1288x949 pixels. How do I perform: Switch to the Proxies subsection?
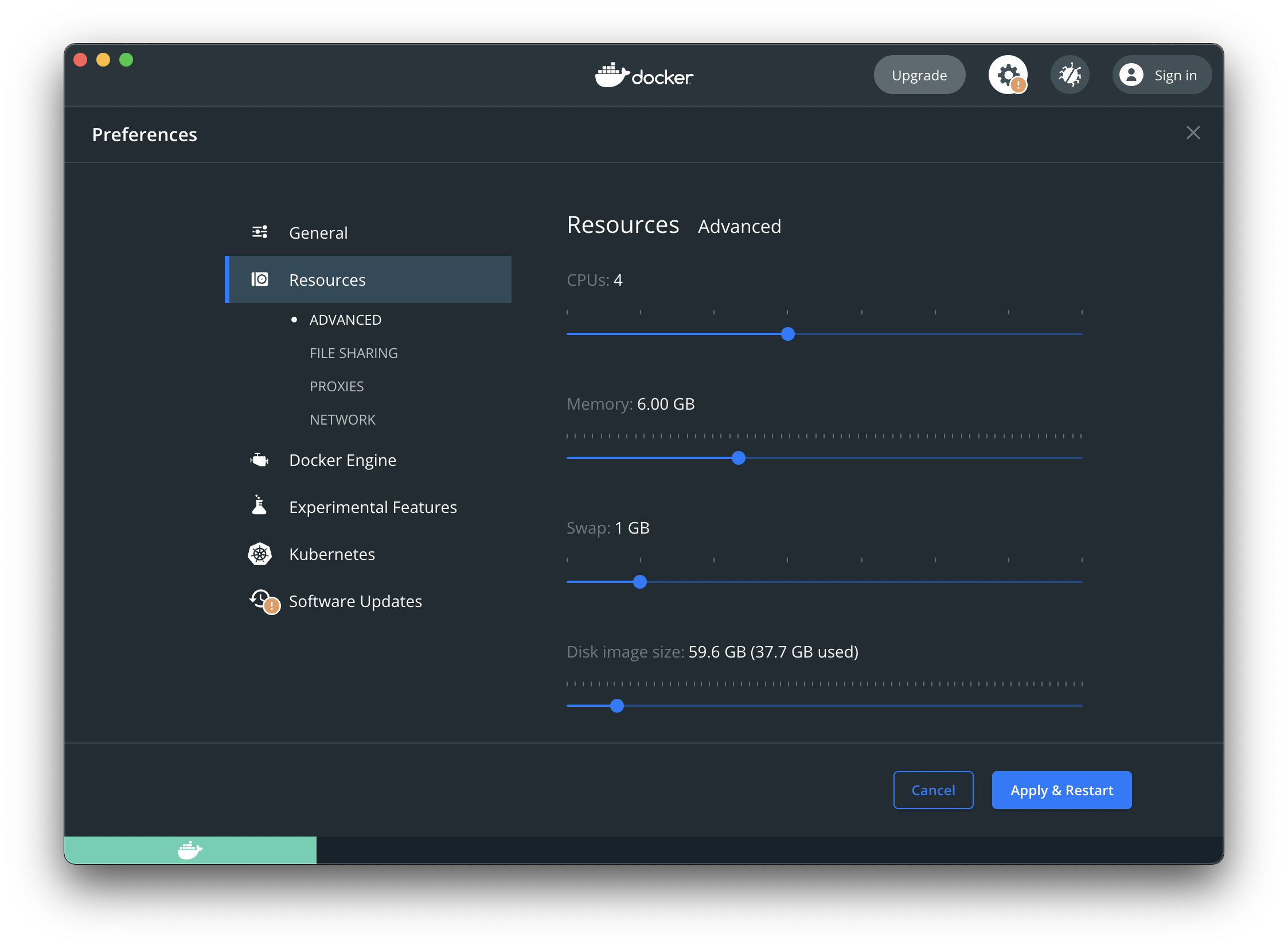tap(337, 387)
